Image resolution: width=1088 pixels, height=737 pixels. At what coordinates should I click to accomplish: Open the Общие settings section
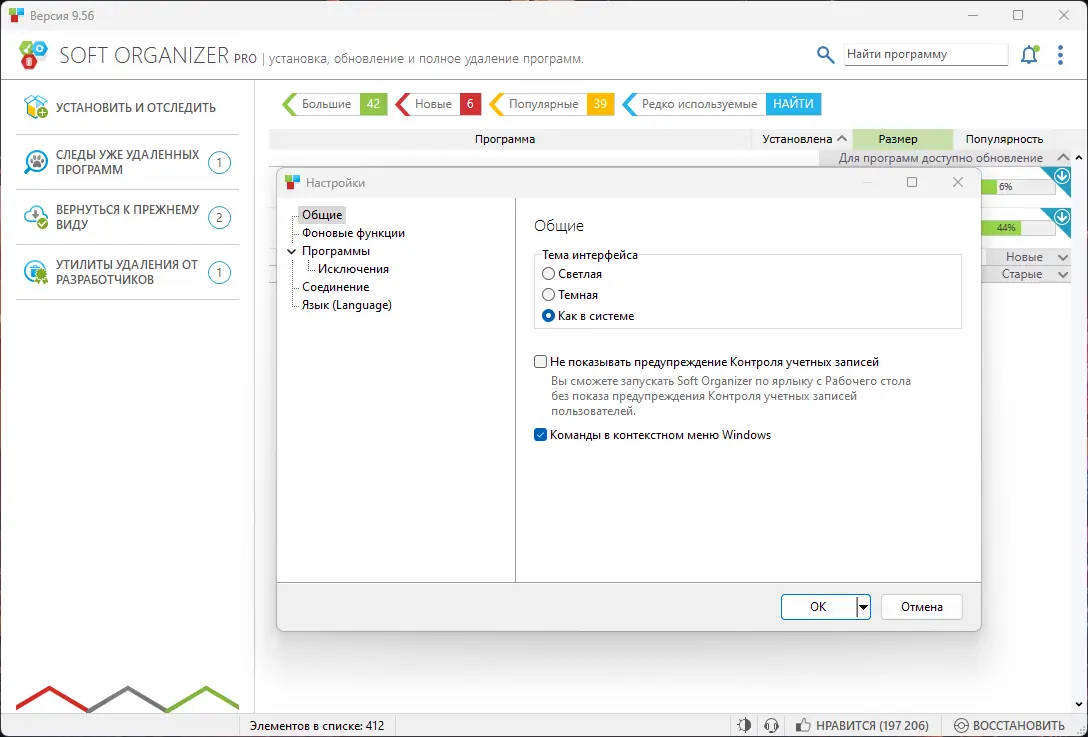(322, 215)
